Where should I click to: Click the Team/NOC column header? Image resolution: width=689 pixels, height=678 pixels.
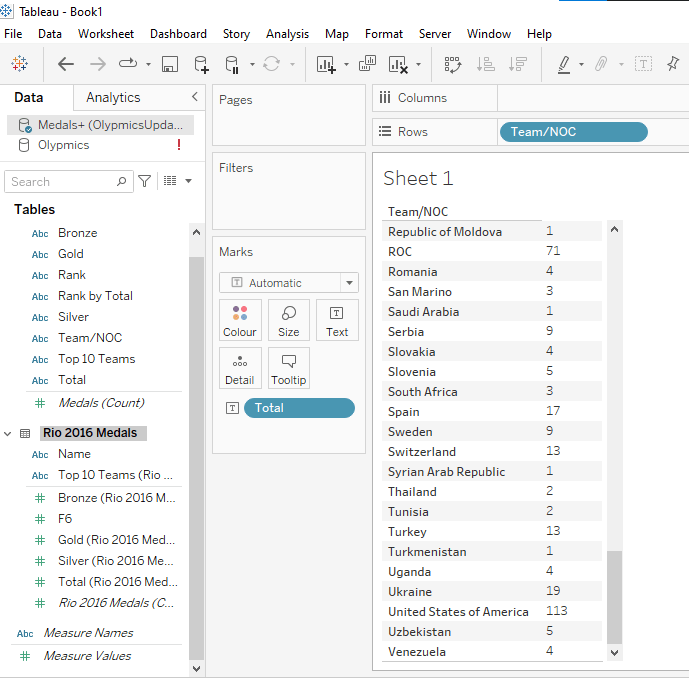coord(418,212)
